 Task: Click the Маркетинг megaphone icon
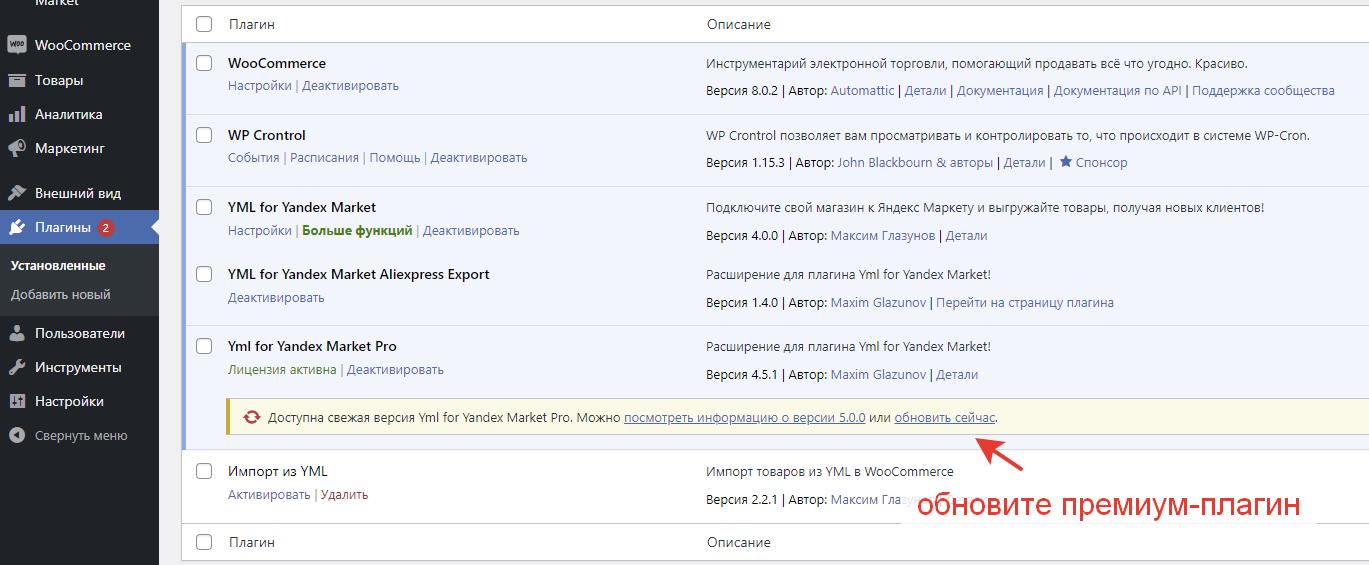pyautogui.click(x=16, y=148)
